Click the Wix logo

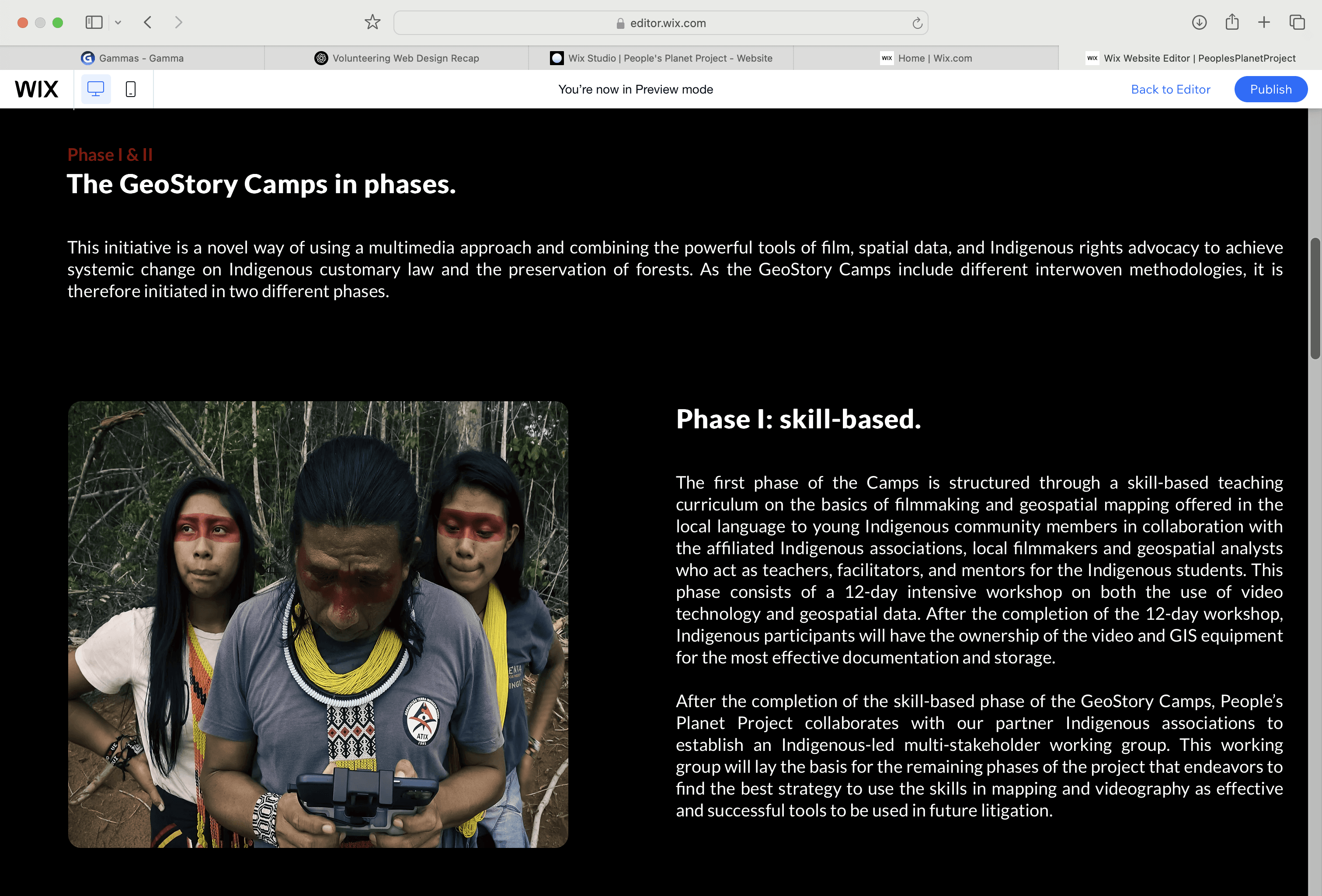(36, 89)
